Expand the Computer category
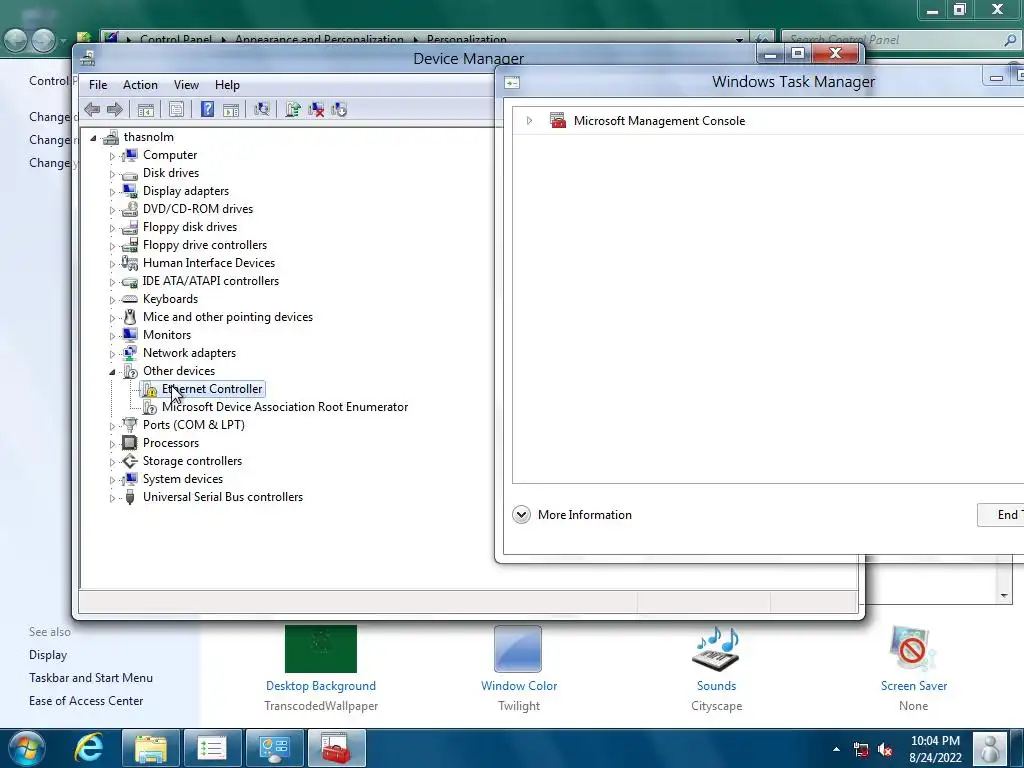 point(112,156)
